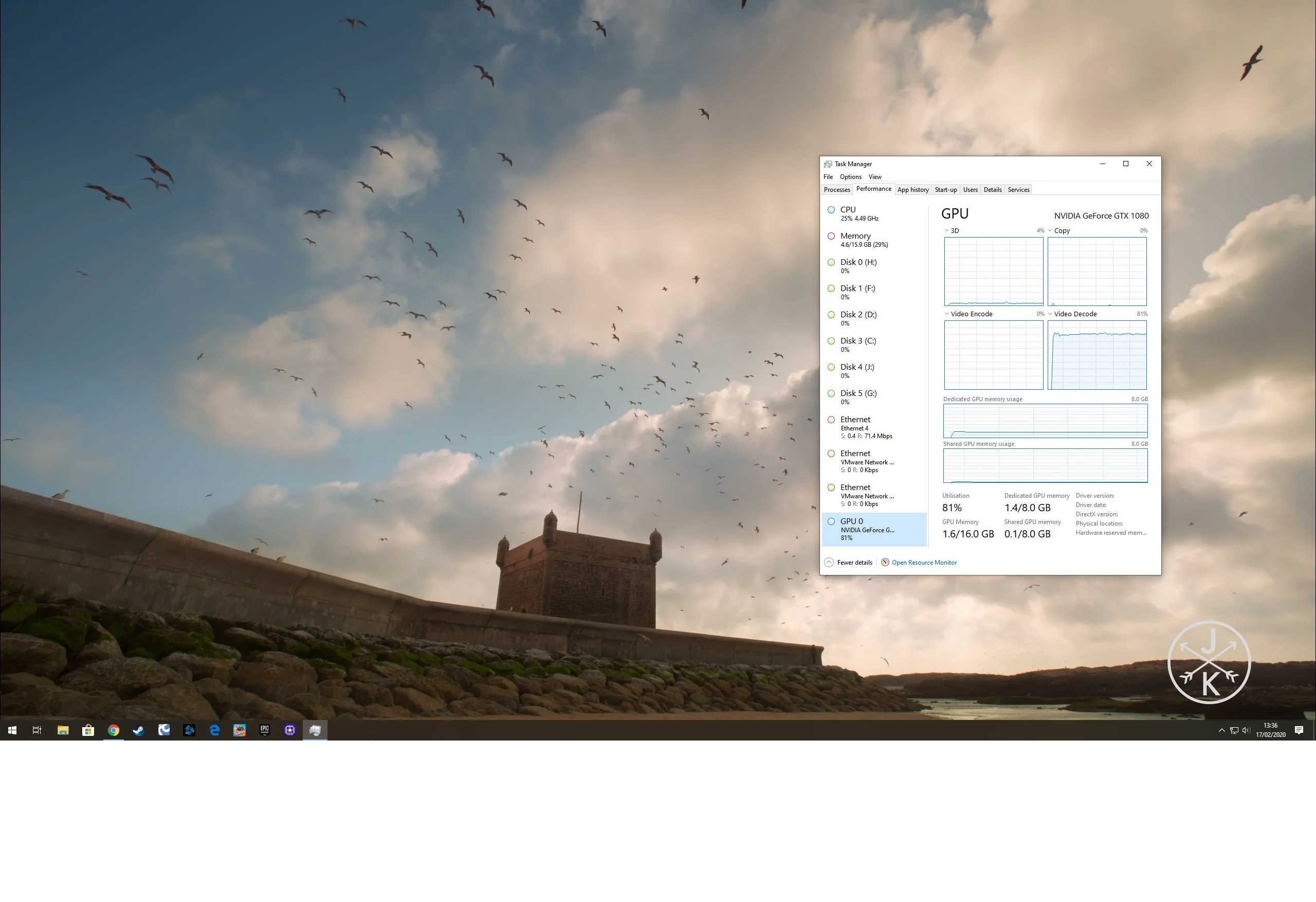This screenshot has width=1316, height=902.
Task: Click the Task View icon
Action: (x=38, y=730)
